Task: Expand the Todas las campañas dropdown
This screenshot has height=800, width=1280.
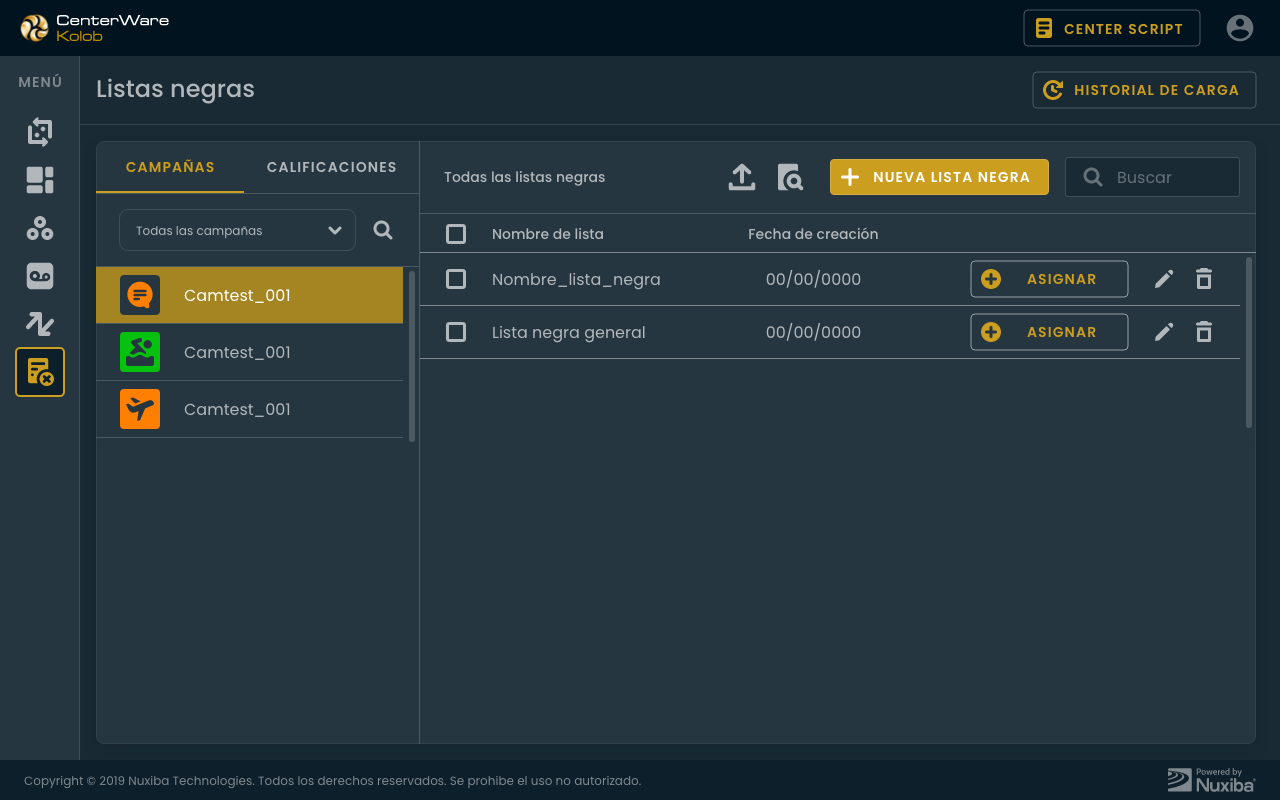Action: pyautogui.click(x=237, y=230)
